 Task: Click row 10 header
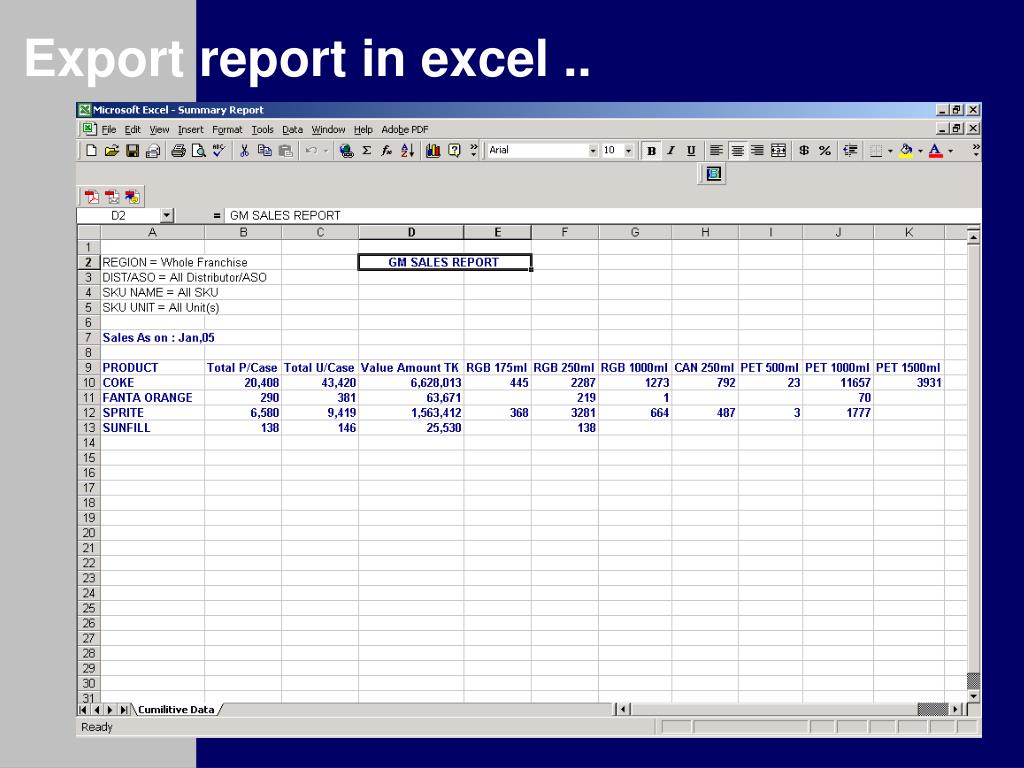point(89,383)
